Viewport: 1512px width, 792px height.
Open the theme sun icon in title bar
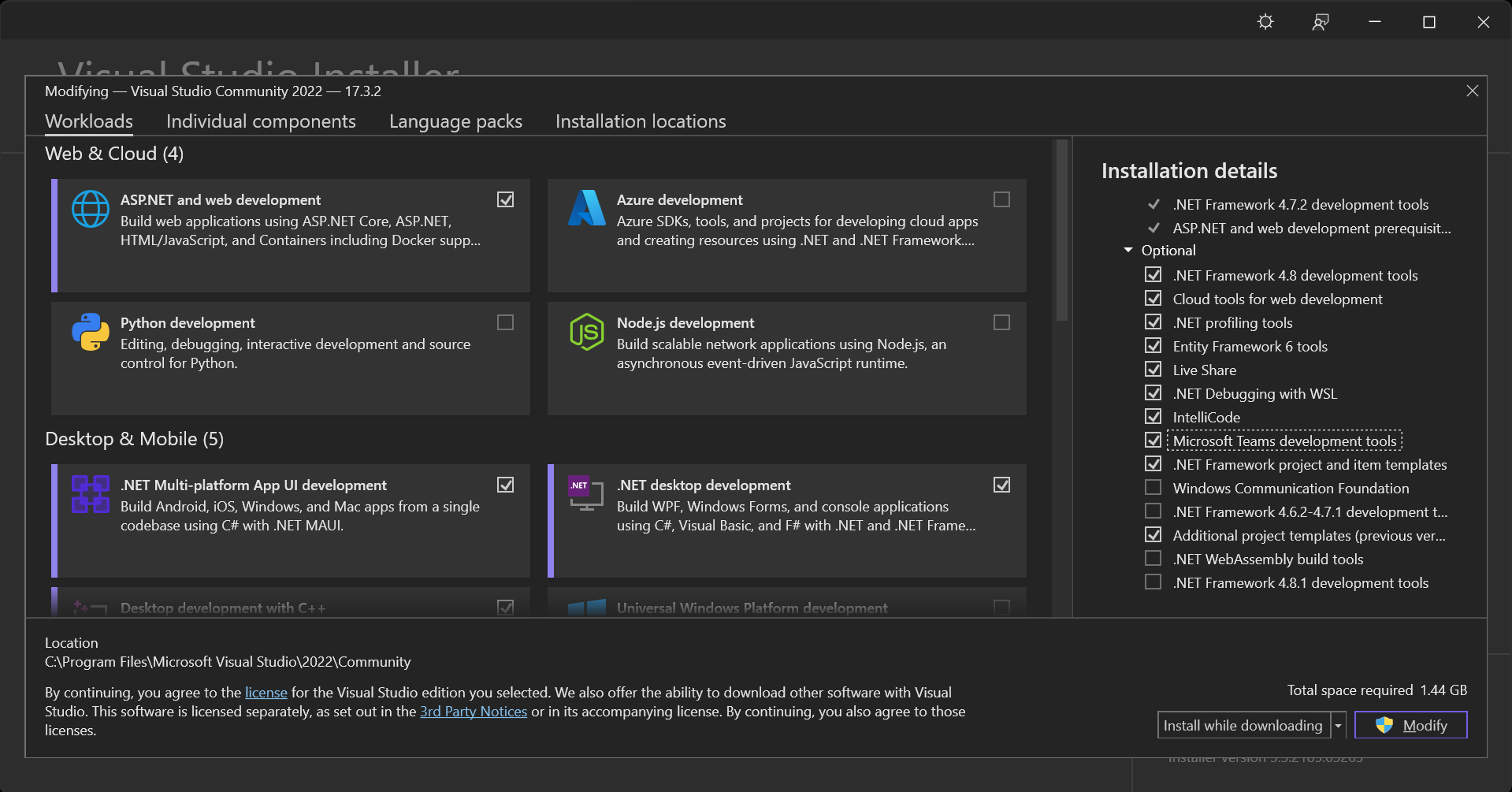point(1265,22)
